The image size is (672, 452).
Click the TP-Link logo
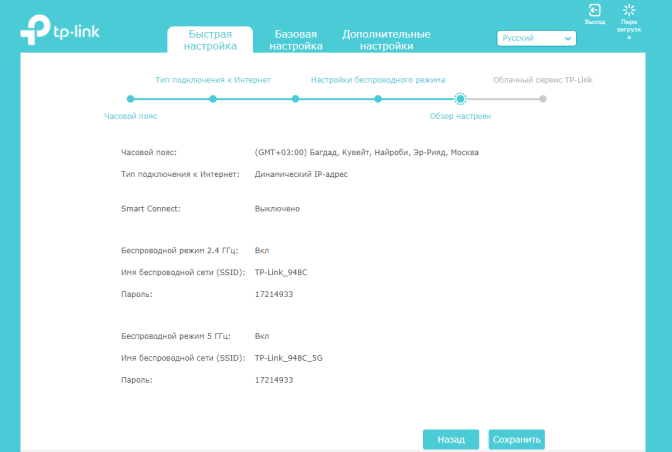pyautogui.click(x=60, y=30)
